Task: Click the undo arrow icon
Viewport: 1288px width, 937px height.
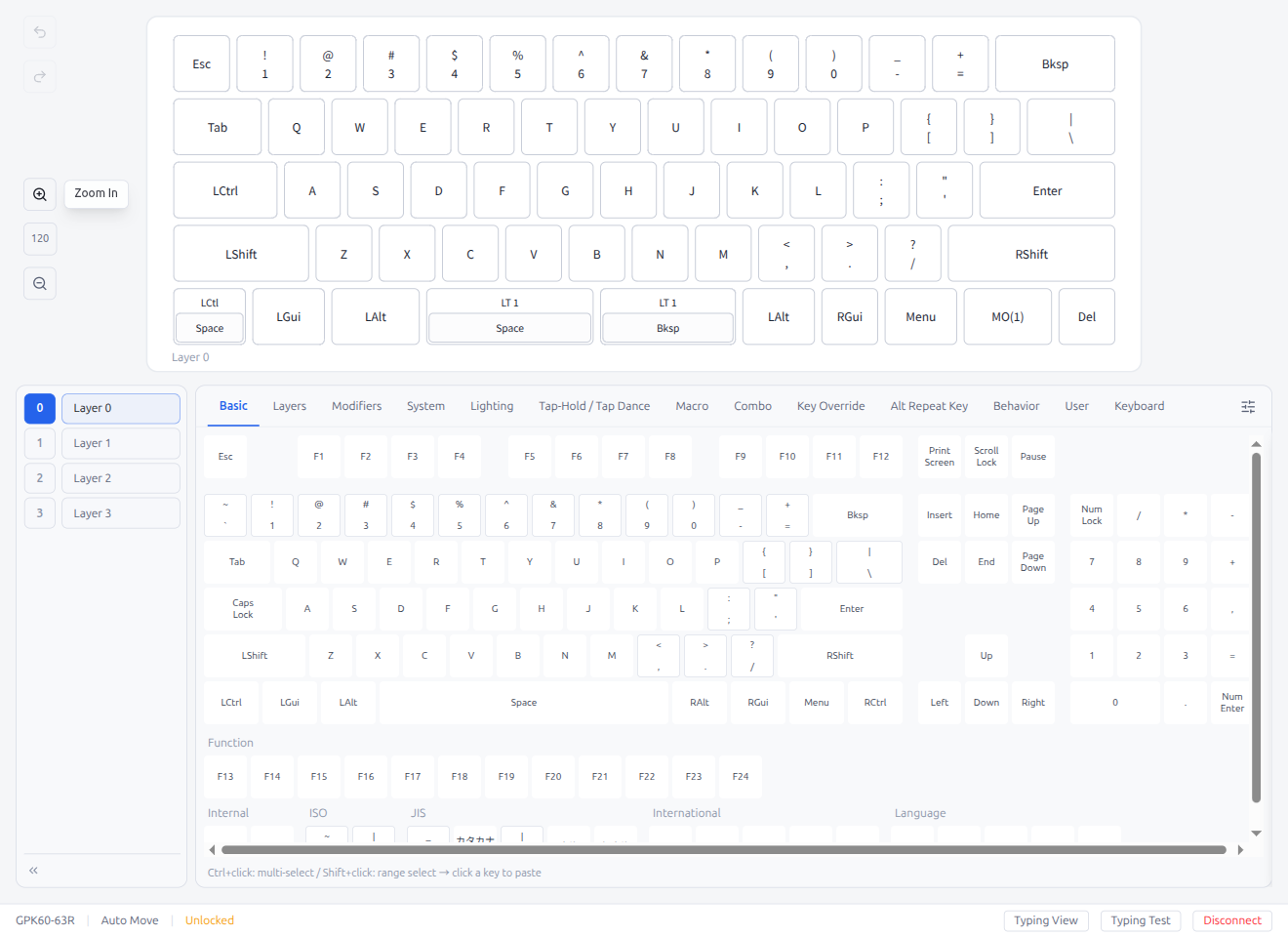Action: point(40,32)
